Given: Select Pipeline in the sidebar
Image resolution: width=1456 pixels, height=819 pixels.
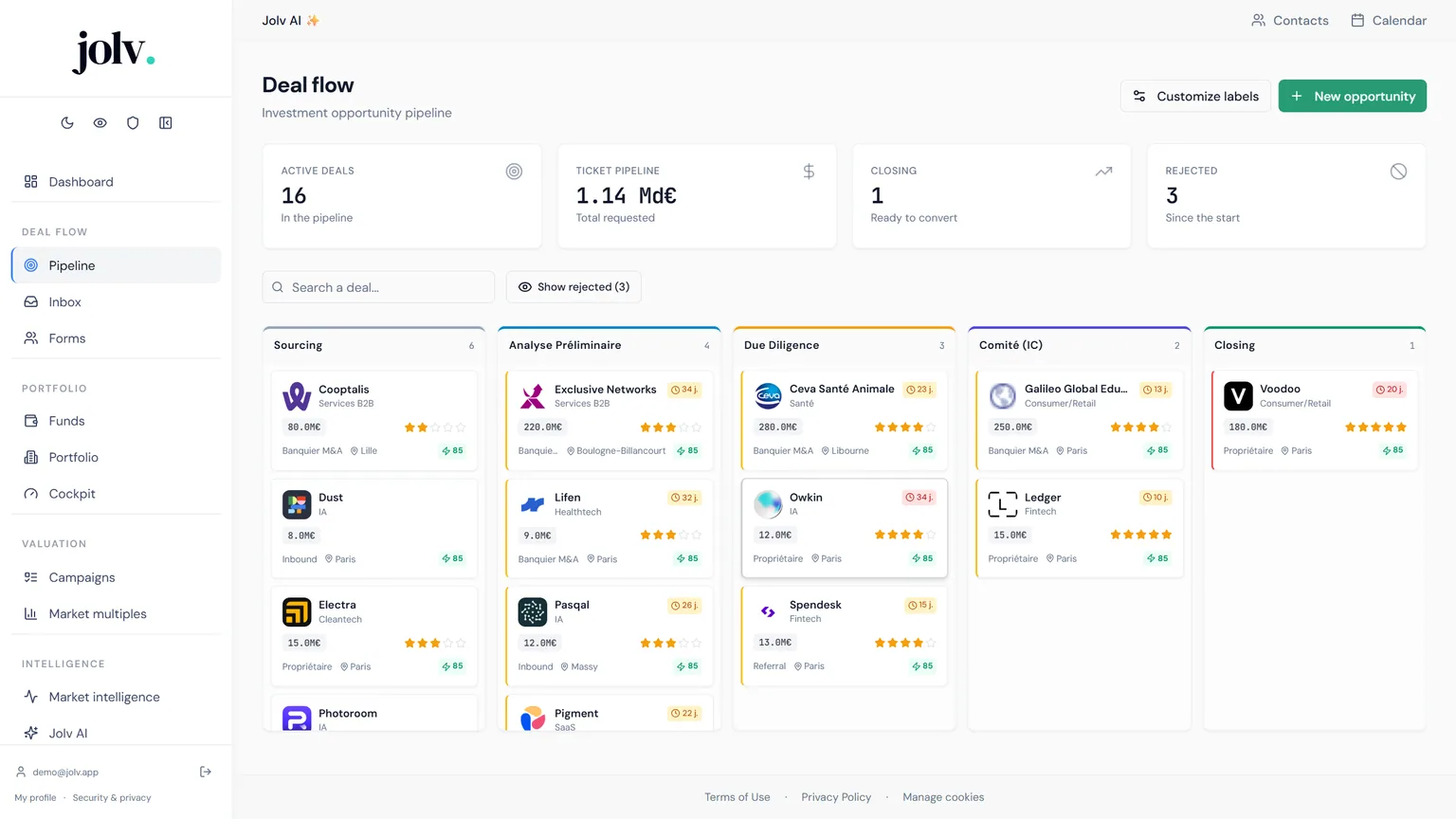Looking at the screenshot, I should point(116,265).
